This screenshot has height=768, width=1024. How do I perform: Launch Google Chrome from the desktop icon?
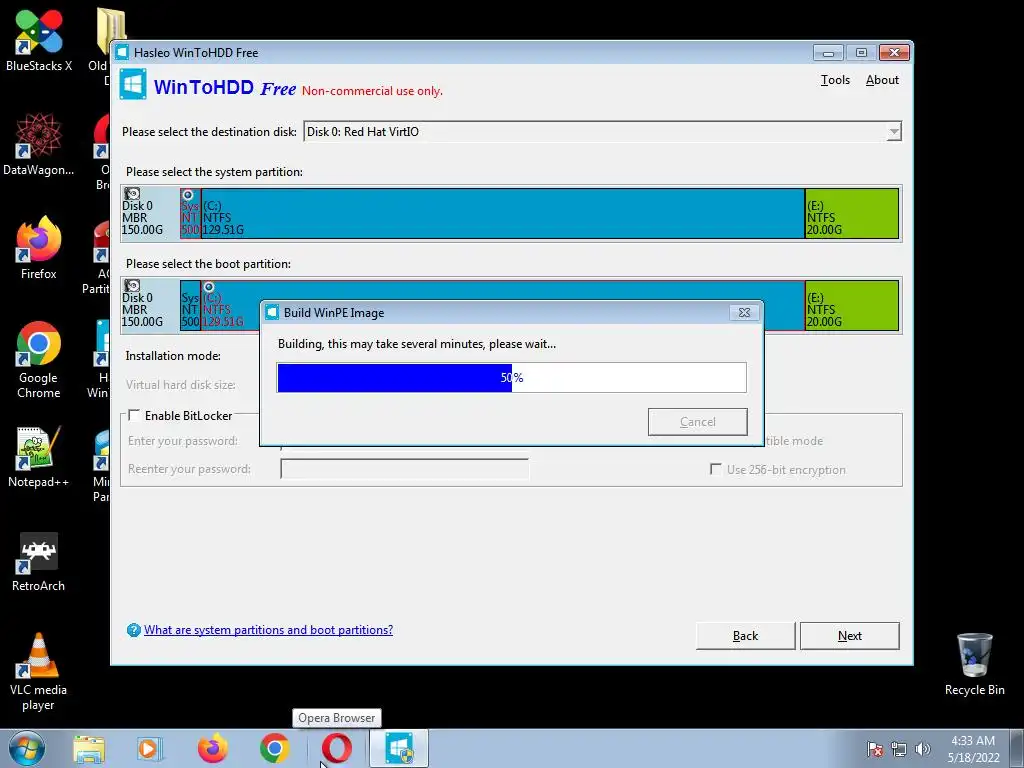(39, 359)
